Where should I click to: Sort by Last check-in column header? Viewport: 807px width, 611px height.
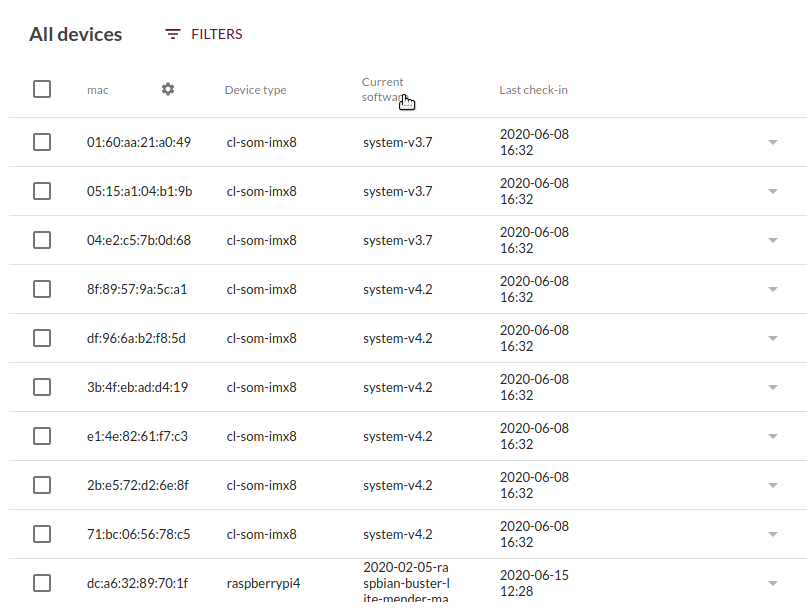(533, 89)
